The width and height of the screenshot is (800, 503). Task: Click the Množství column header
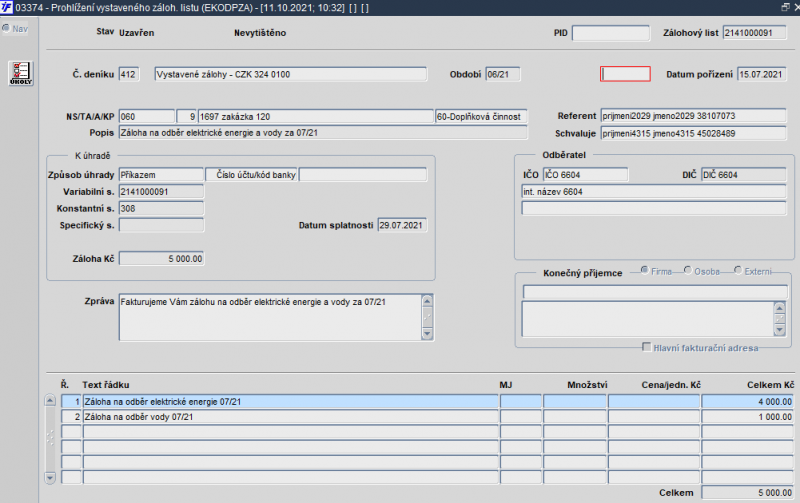[x=587, y=385]
